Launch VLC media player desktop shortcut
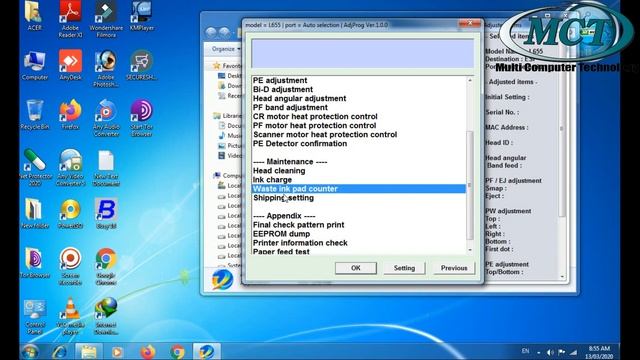 point(70,317)
